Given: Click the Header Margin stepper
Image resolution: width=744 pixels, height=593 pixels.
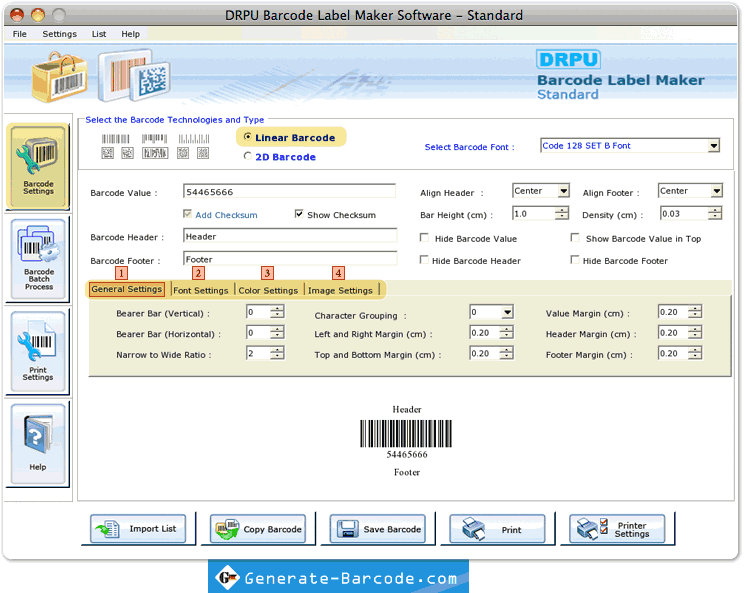Looking at the screenshot, I should click(x=695, y=333).
